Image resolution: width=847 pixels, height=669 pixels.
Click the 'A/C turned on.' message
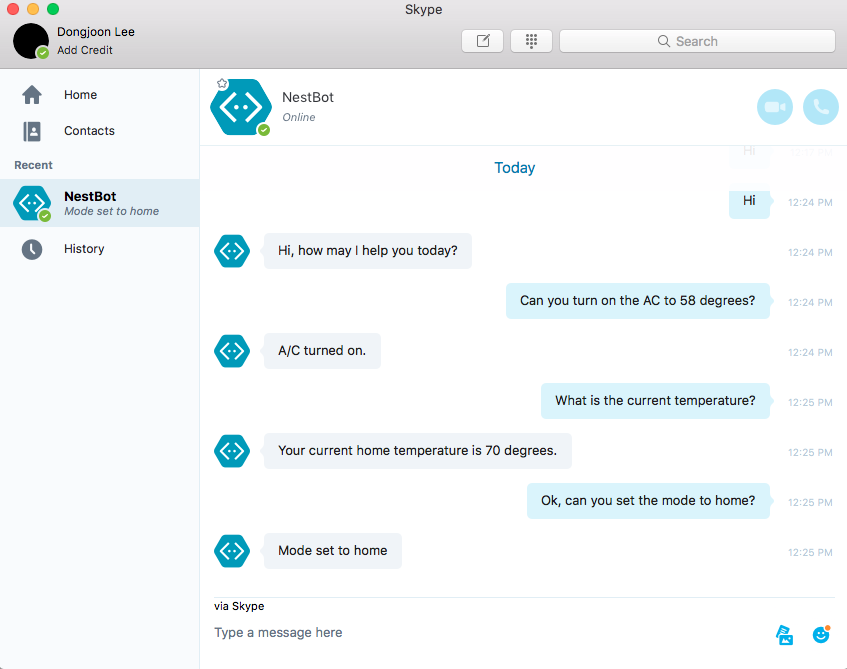coord(322,351)
